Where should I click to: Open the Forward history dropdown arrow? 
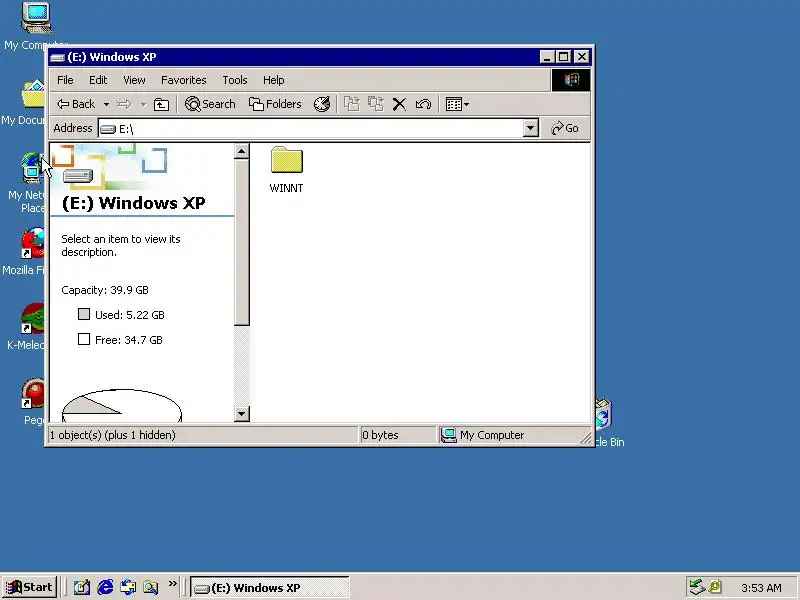click(x=143, y=104)
